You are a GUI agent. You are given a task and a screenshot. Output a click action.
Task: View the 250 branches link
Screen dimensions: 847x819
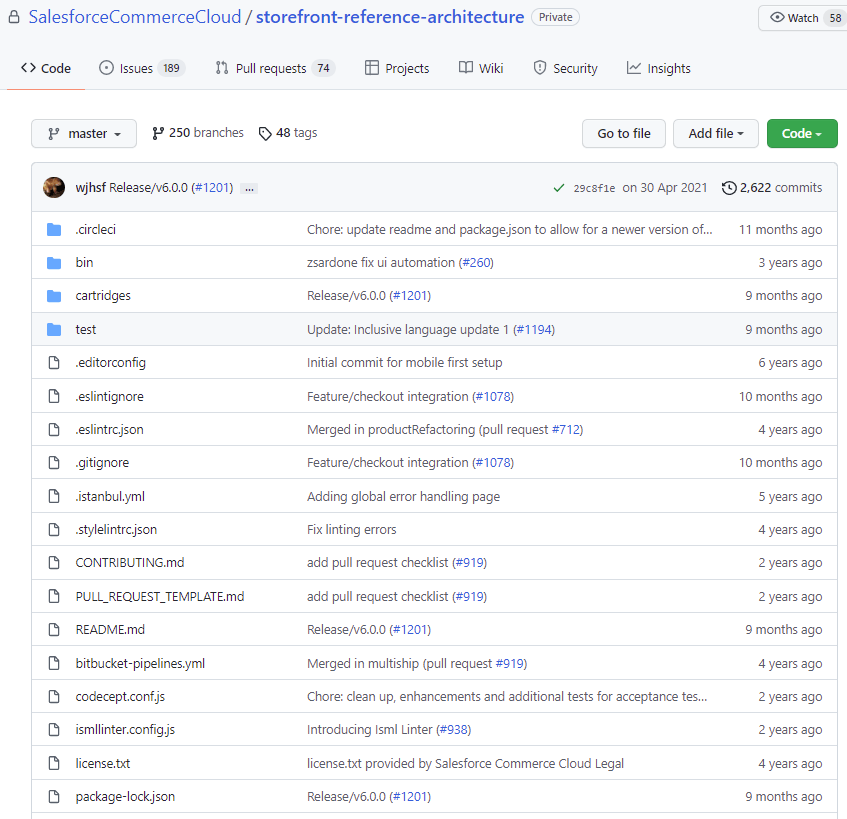[198, 133]
